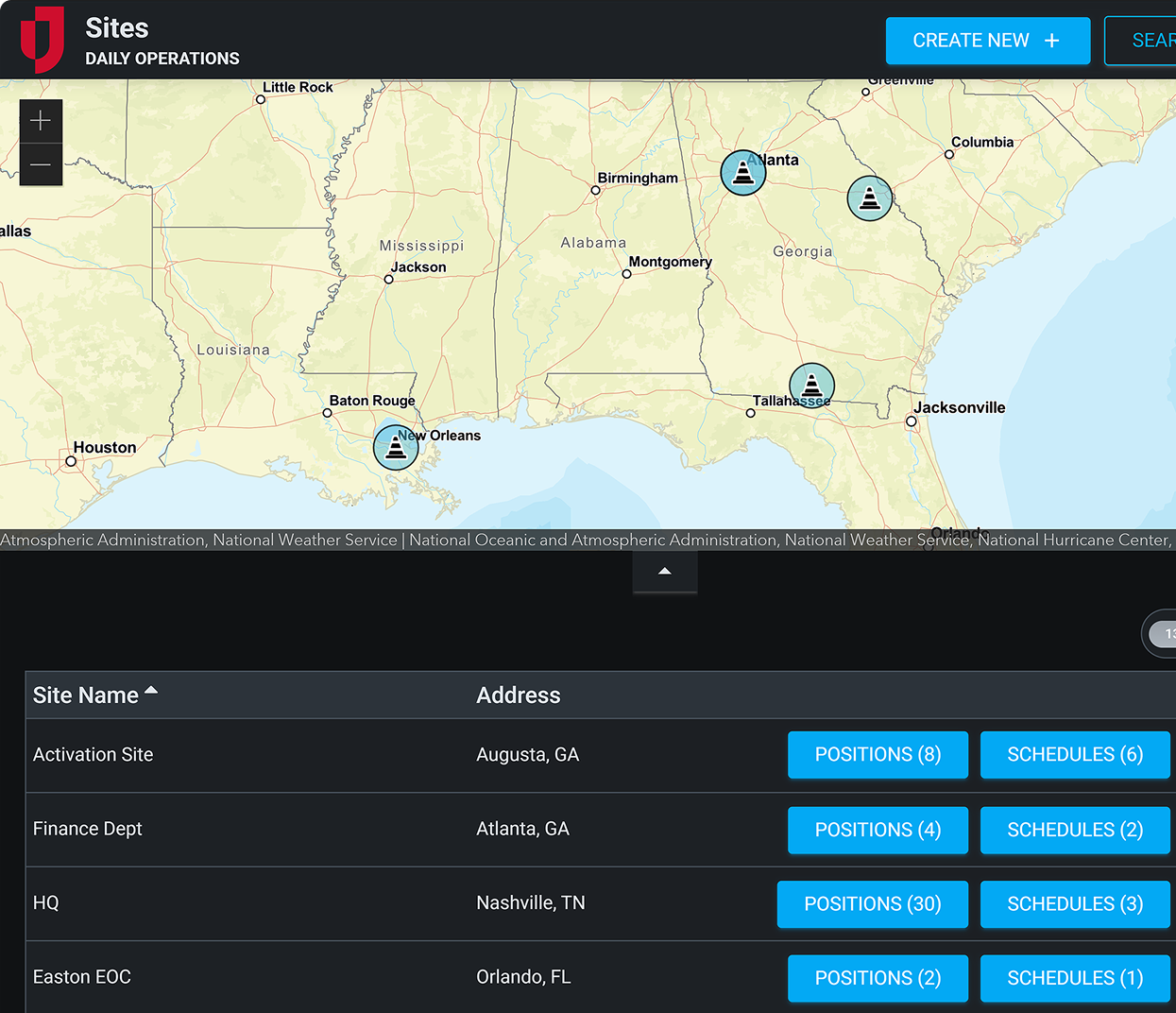The width and height of the screenshot is (1176, 1013).
Task: Select the Atlanta site cone marker
Action: [x=742, y=173]
